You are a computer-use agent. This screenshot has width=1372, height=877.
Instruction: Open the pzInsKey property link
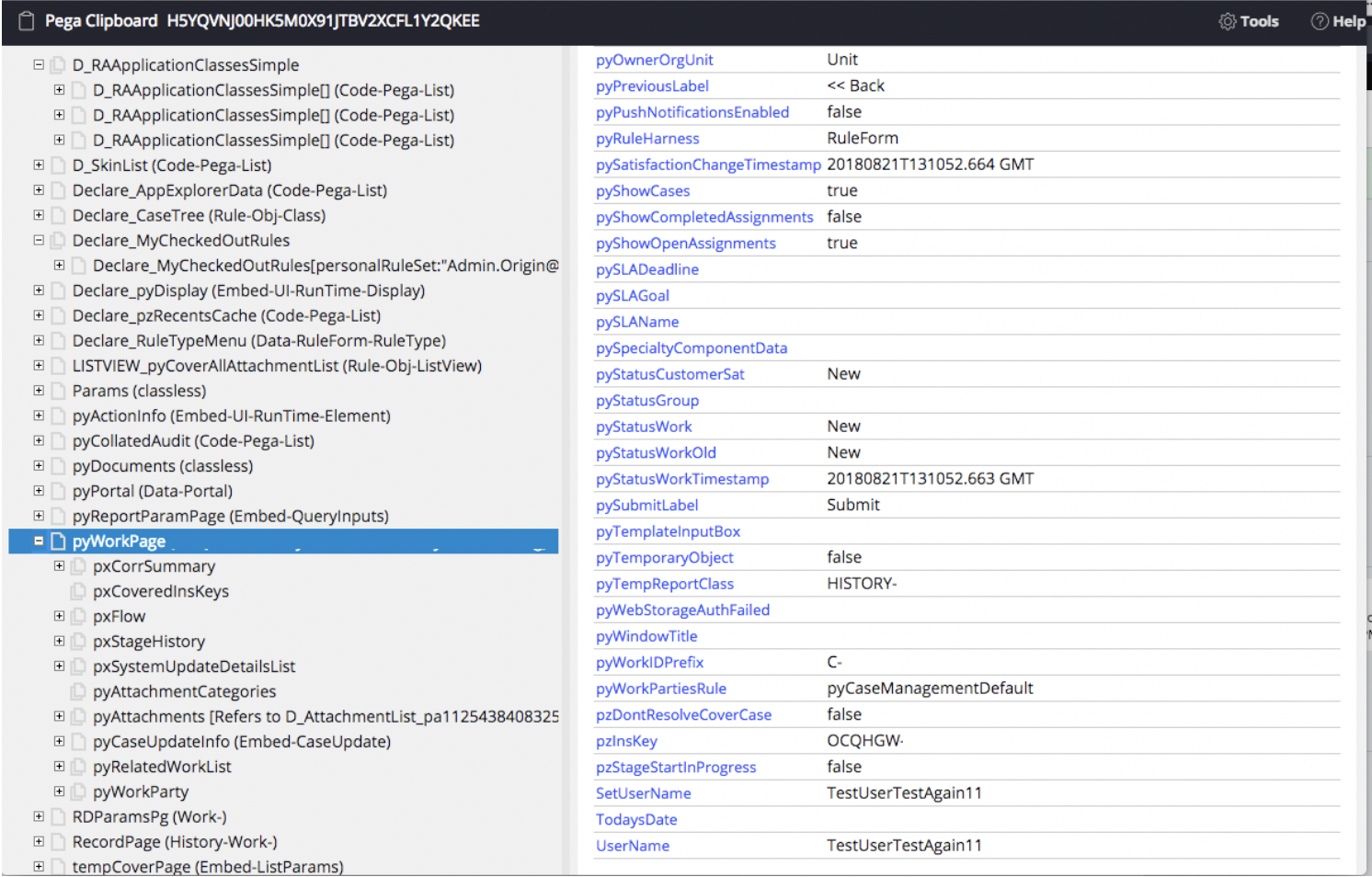pyautogui.click(x=627, y=741)
